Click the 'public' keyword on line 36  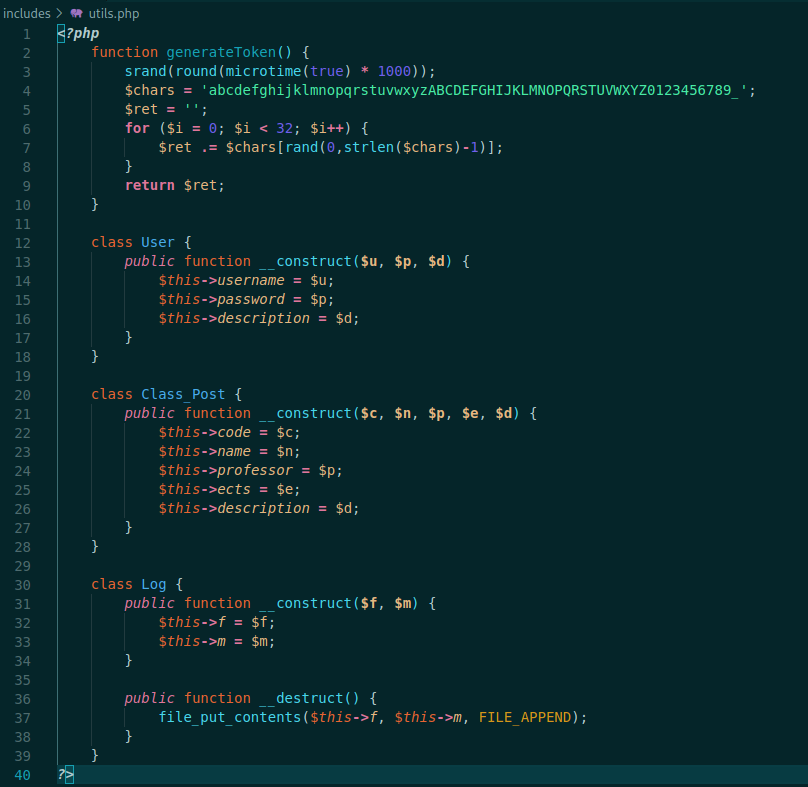coord(149,699)
